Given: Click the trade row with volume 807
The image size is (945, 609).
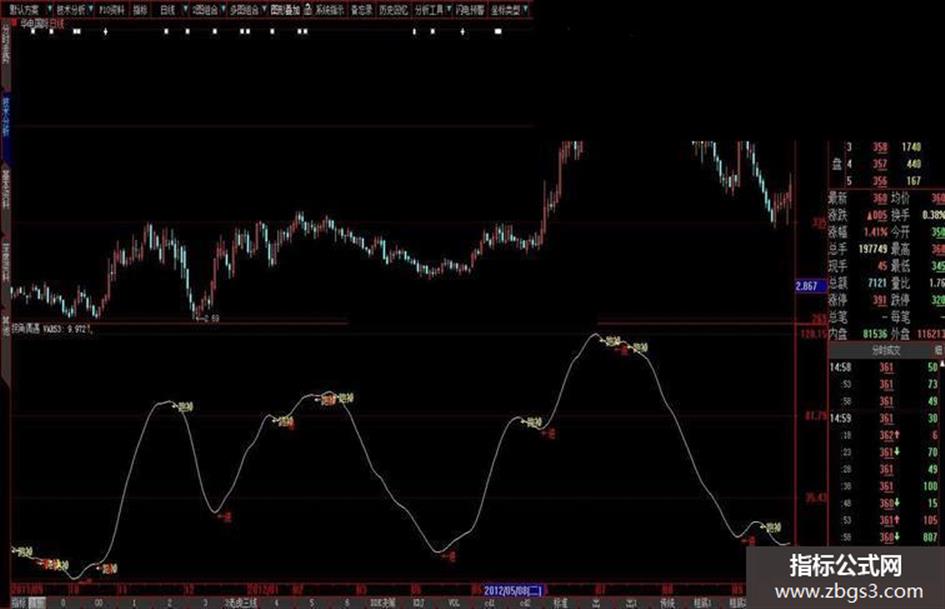Looking at the screenshot, I should 885,537.
